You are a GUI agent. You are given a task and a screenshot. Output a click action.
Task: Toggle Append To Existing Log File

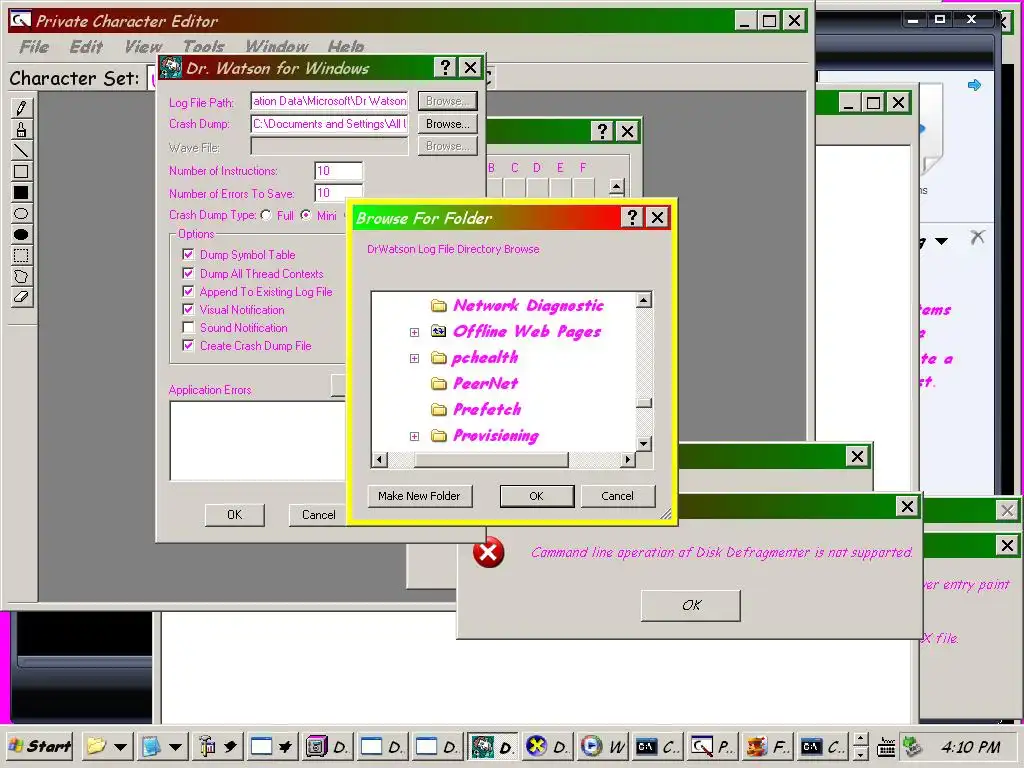(x=188, y=291)
